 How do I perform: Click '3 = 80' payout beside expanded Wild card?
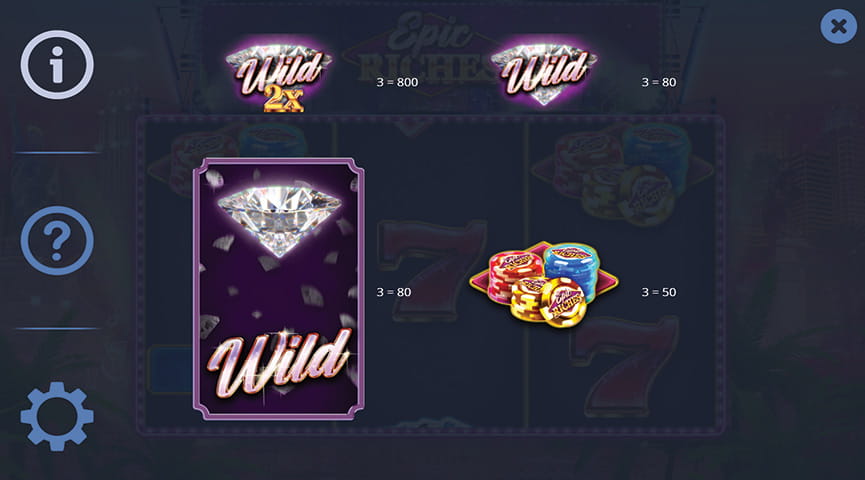(x=394, y=292)
